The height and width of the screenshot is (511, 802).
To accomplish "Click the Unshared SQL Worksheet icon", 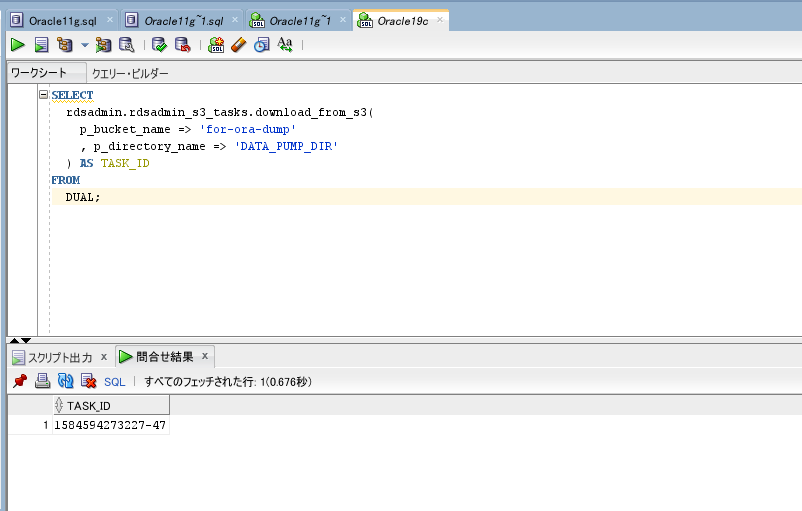I will point(216,45).
